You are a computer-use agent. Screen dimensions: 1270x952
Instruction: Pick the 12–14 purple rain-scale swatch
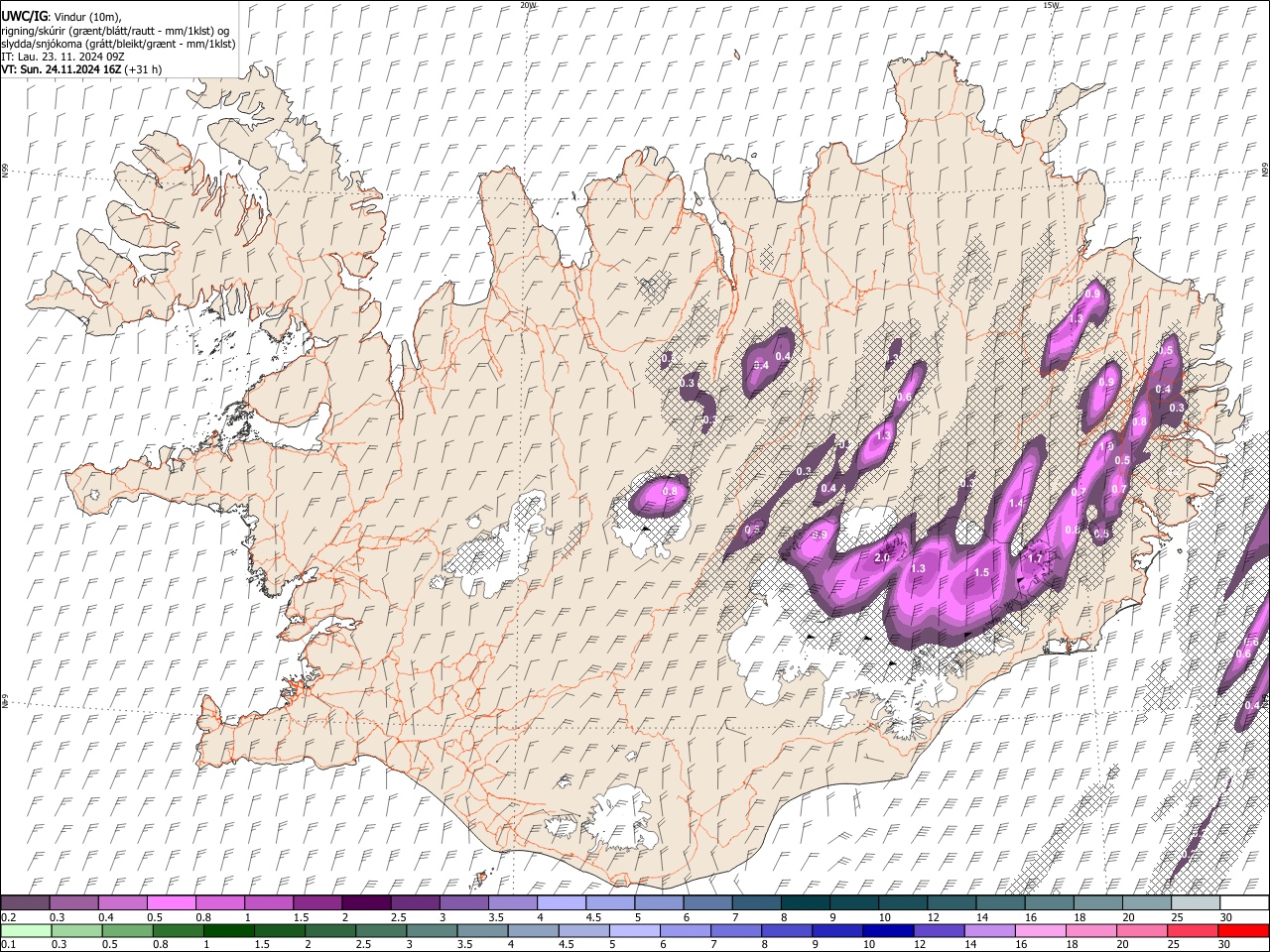[x=938, y=930]
